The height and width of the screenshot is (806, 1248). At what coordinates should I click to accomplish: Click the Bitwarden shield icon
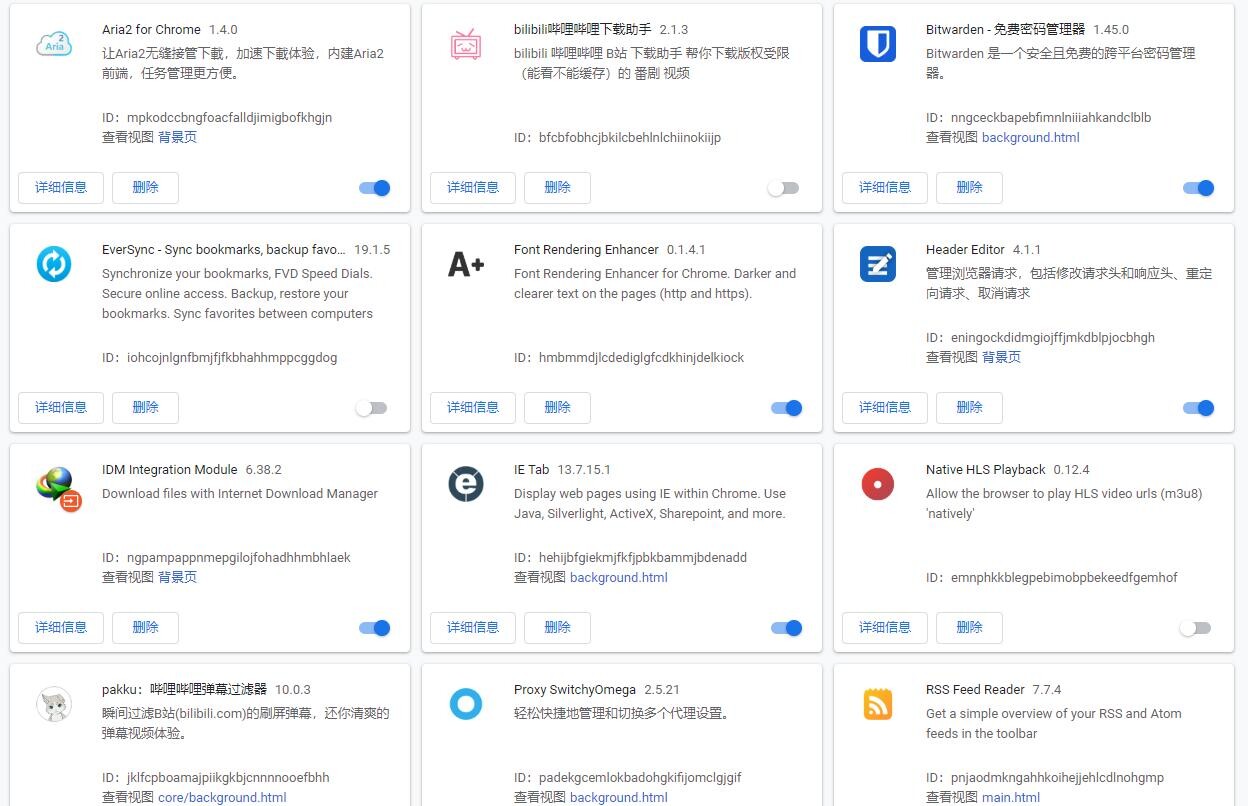coord(878,44)
